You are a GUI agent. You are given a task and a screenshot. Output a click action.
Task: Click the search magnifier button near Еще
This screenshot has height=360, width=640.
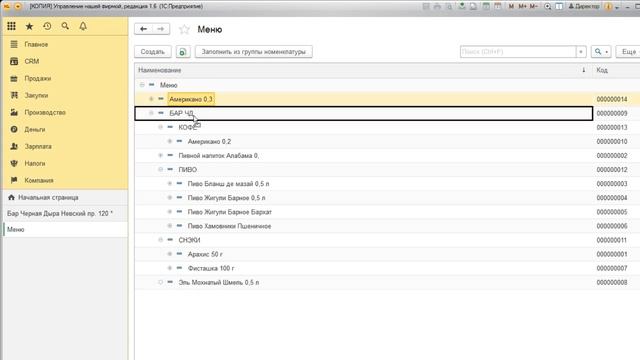pos(600,51)
